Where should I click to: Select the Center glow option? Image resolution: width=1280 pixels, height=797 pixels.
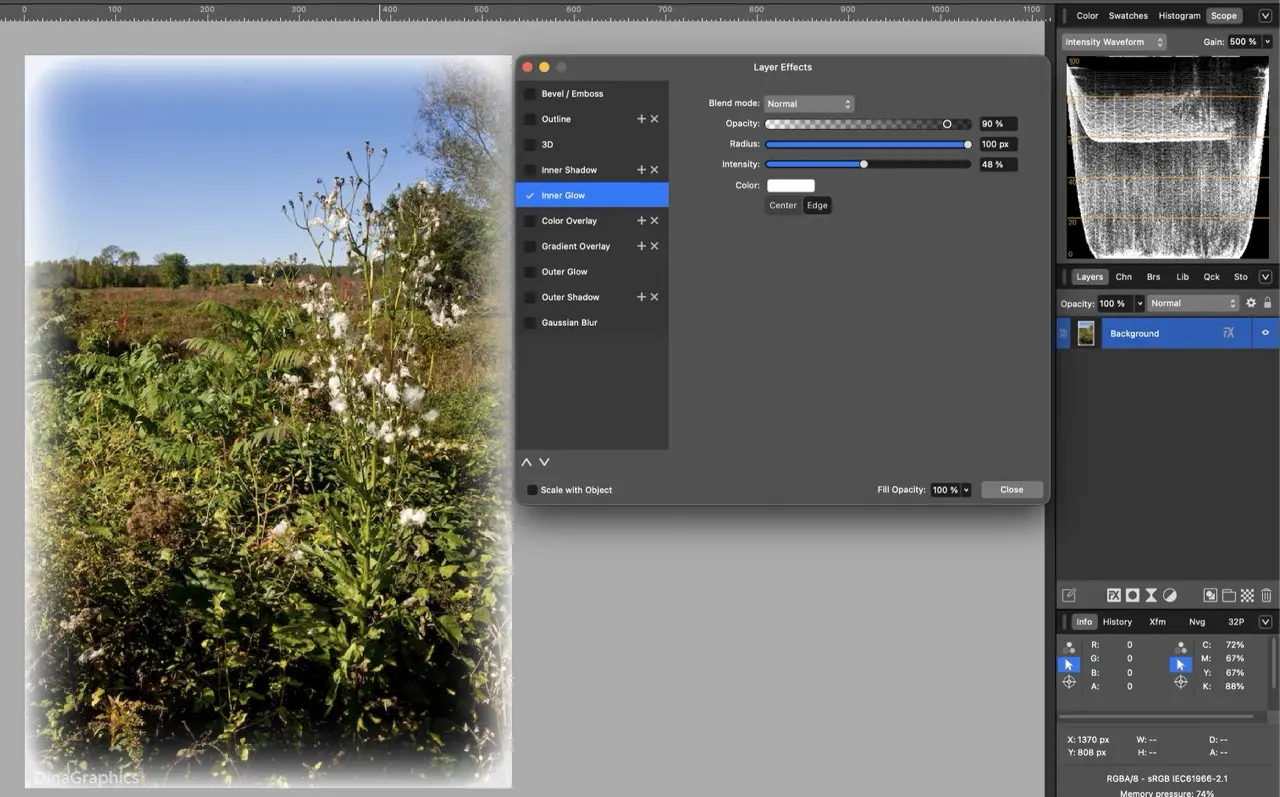pos(783,205)
